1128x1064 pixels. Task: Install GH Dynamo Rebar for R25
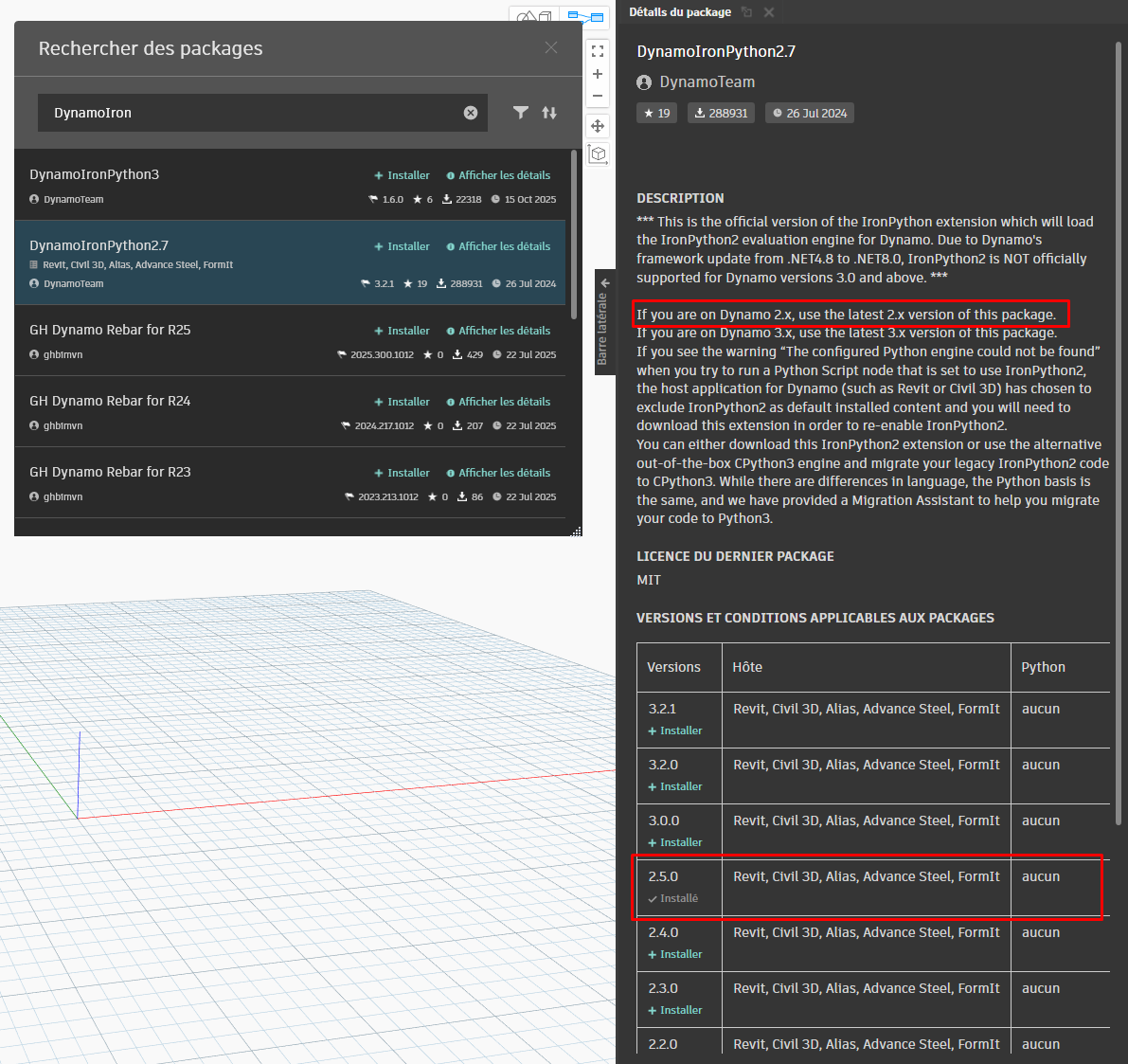click(402, 331)
